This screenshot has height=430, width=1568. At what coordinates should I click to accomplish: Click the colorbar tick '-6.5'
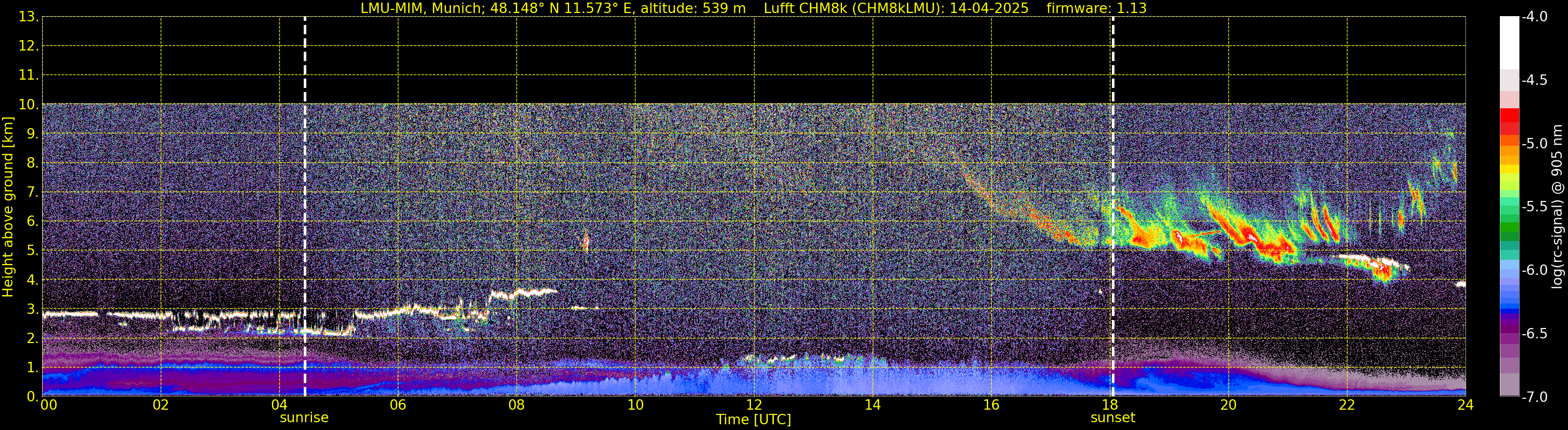pos(1534,333)
